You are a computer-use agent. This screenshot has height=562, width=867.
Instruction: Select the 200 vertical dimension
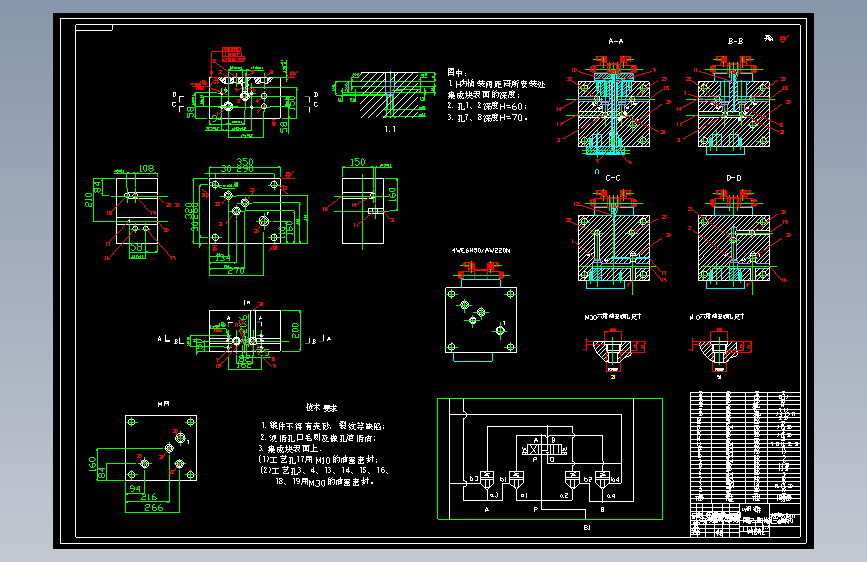click(x=295, y=331)
